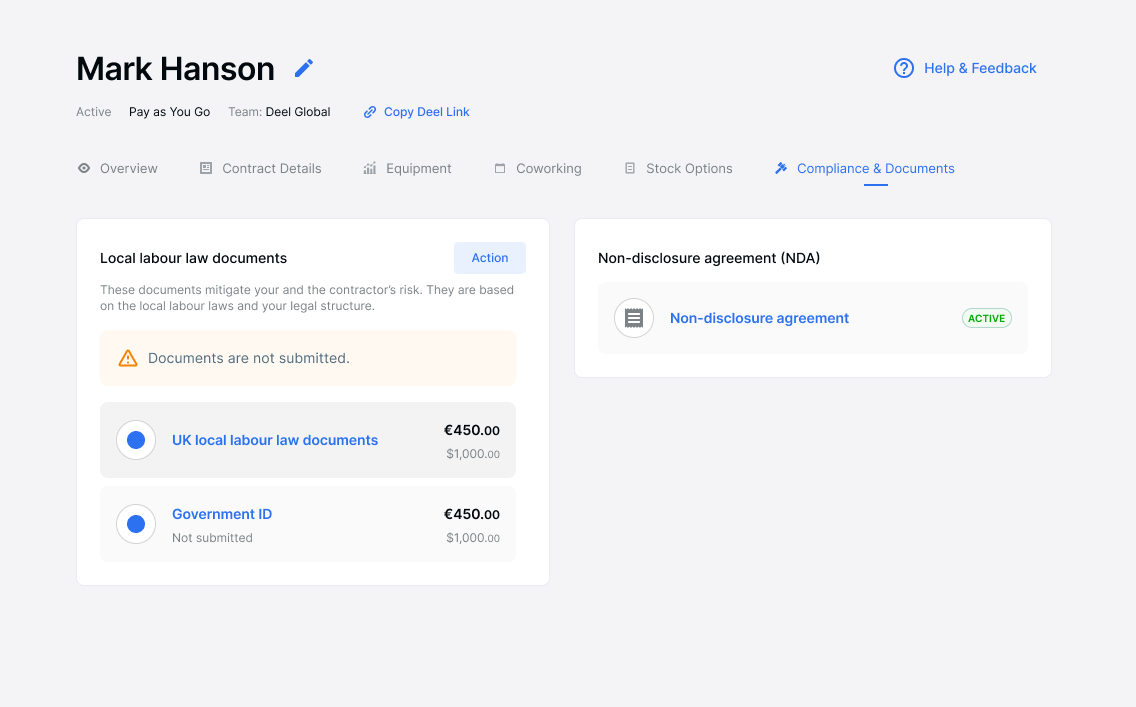Click the Help & Feedback text link
The width and height of the screenshot is (1136, 707).
(979, 68)
